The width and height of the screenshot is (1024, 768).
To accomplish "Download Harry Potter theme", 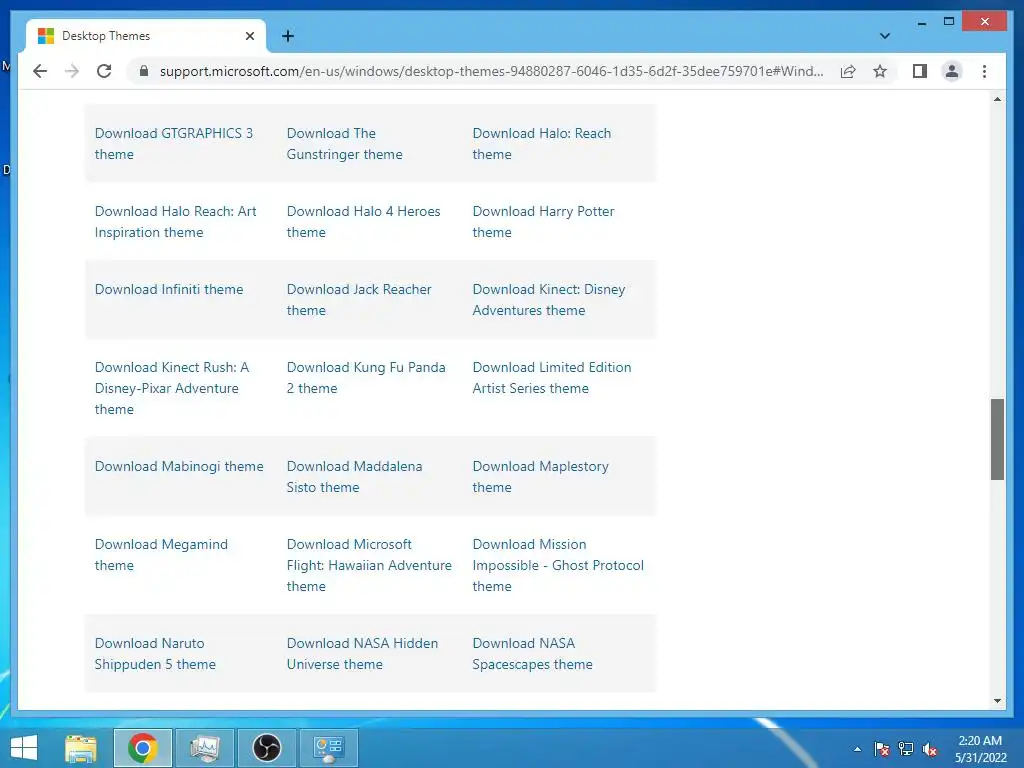I will point(543,222).
